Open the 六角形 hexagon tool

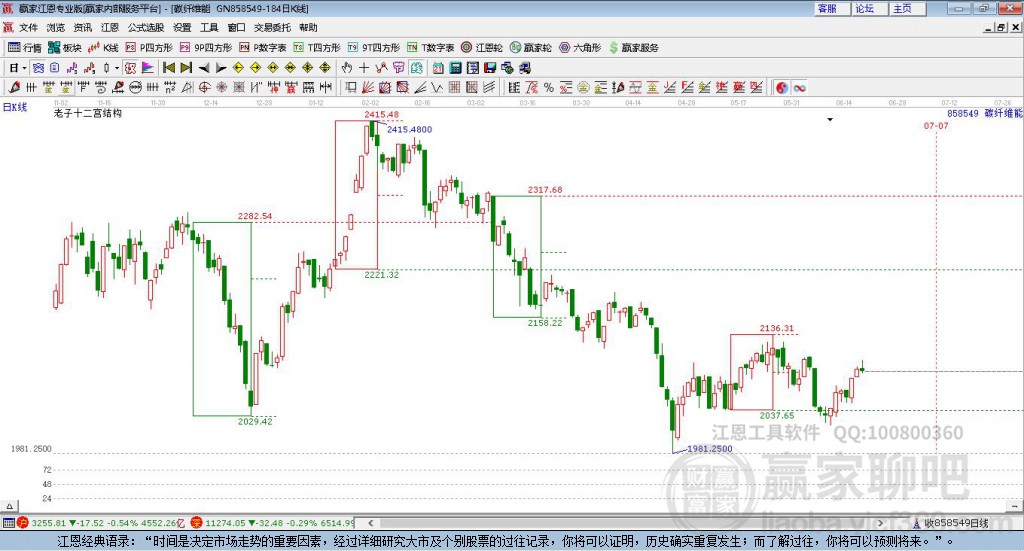click(580, 48)
